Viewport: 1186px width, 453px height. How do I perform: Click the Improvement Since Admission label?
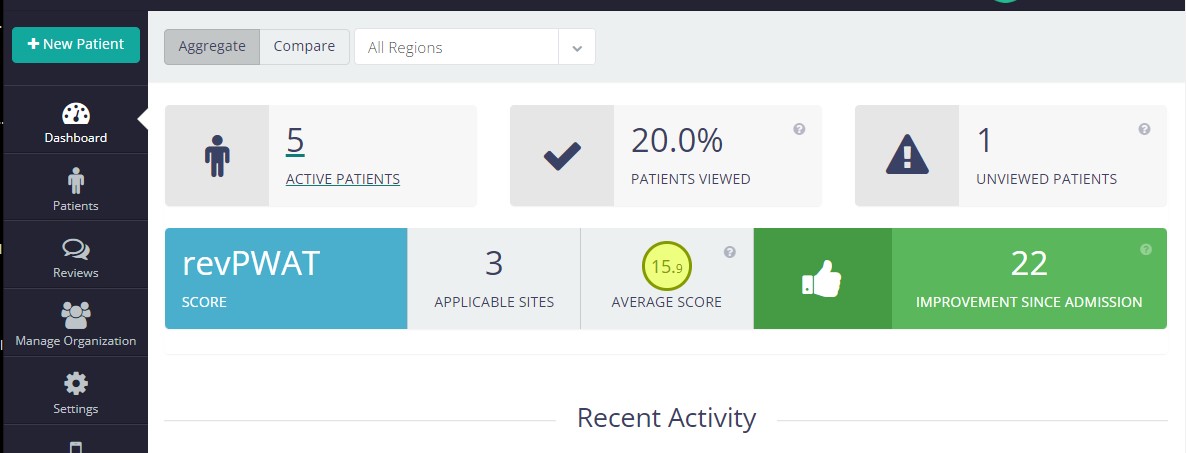(1029, 302)
